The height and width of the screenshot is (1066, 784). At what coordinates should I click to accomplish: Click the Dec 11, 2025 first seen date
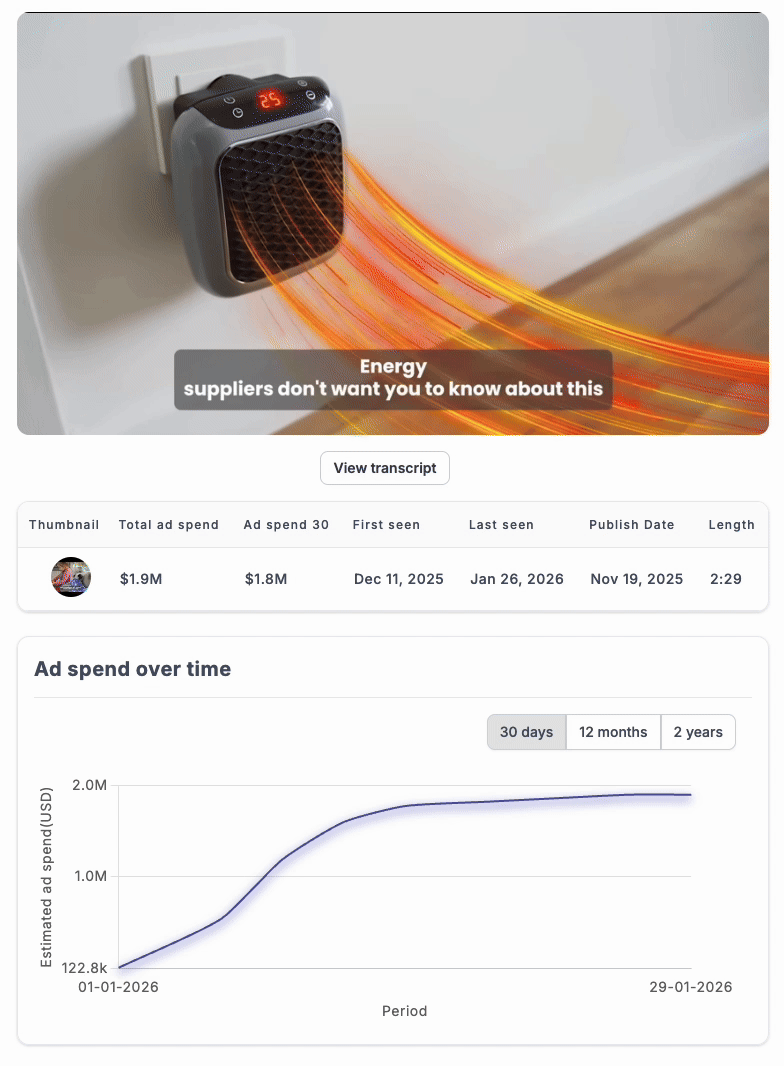tap(398, 579)
